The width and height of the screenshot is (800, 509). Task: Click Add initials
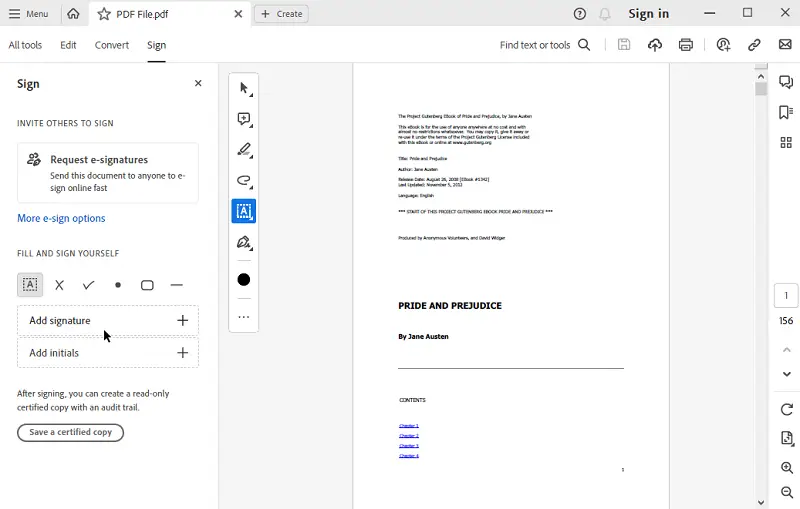108,353
